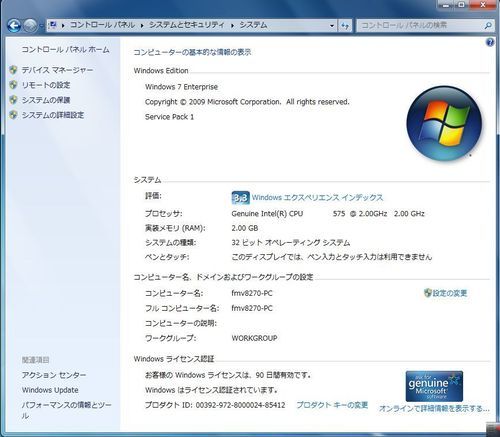Open Windows Update link in sidebar
The width and height of the screenshot is (500, 437).
click(50, 390)
